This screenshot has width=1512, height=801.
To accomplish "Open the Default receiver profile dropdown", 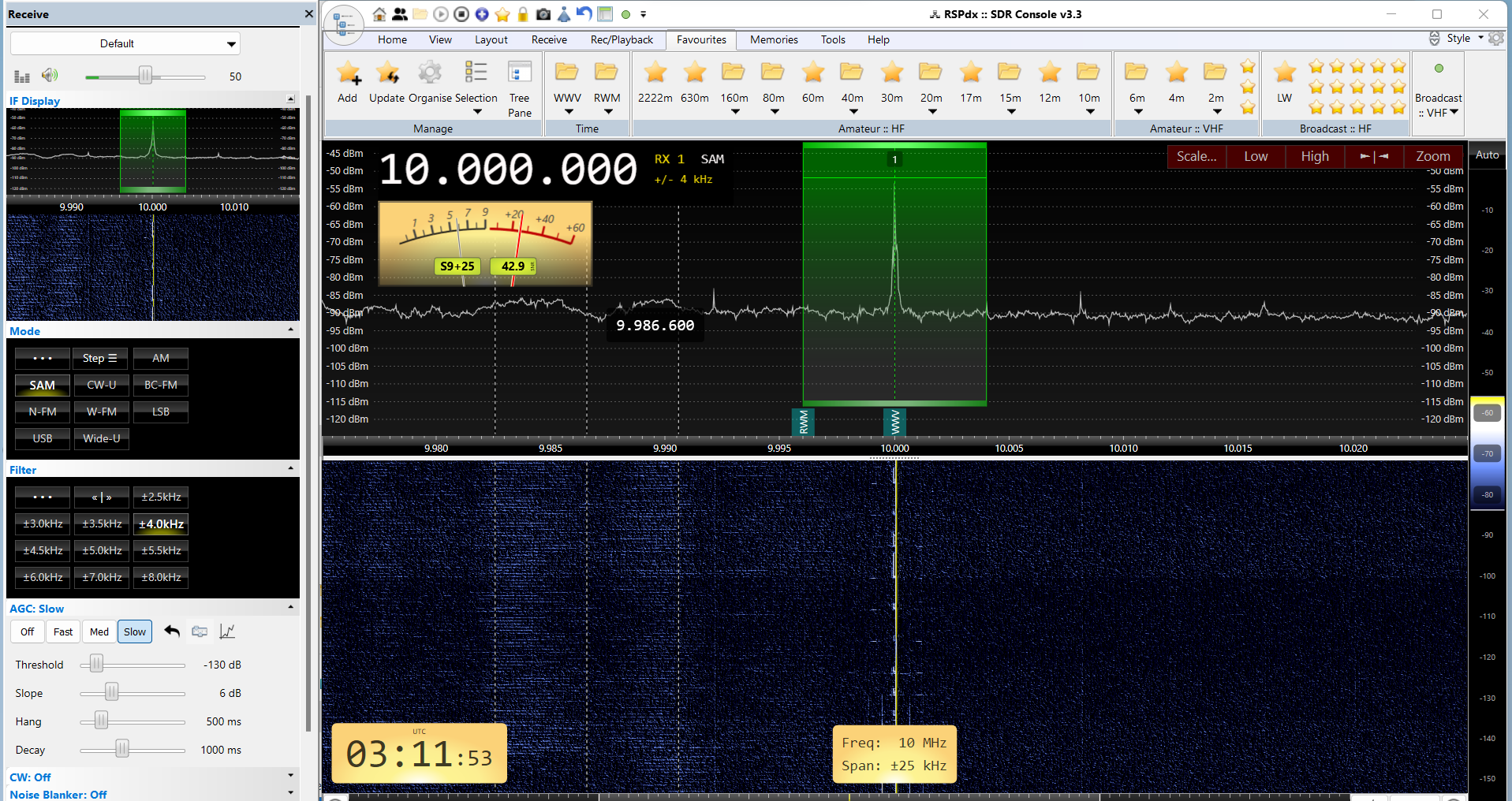I will [125, 43].
